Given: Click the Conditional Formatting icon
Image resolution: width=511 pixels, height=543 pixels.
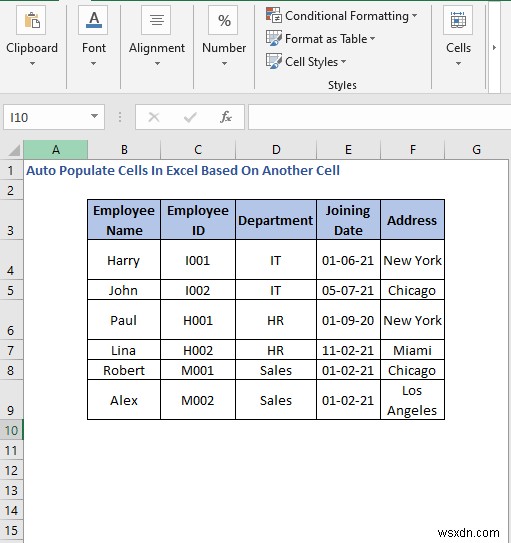Looking at the screenshot, I should coord(274,15).
